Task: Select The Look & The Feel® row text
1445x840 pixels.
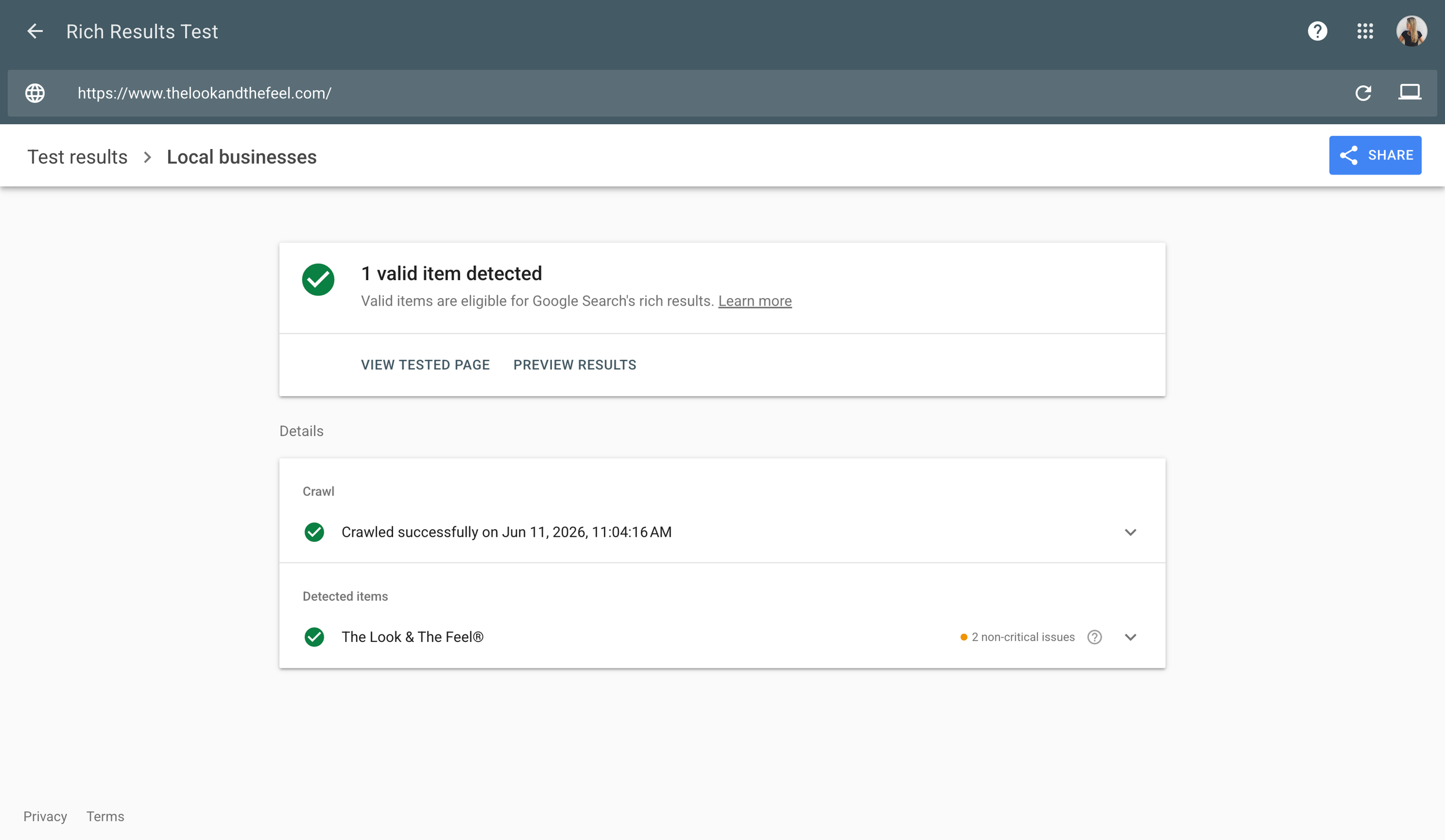Action: [x=412, y=637]
